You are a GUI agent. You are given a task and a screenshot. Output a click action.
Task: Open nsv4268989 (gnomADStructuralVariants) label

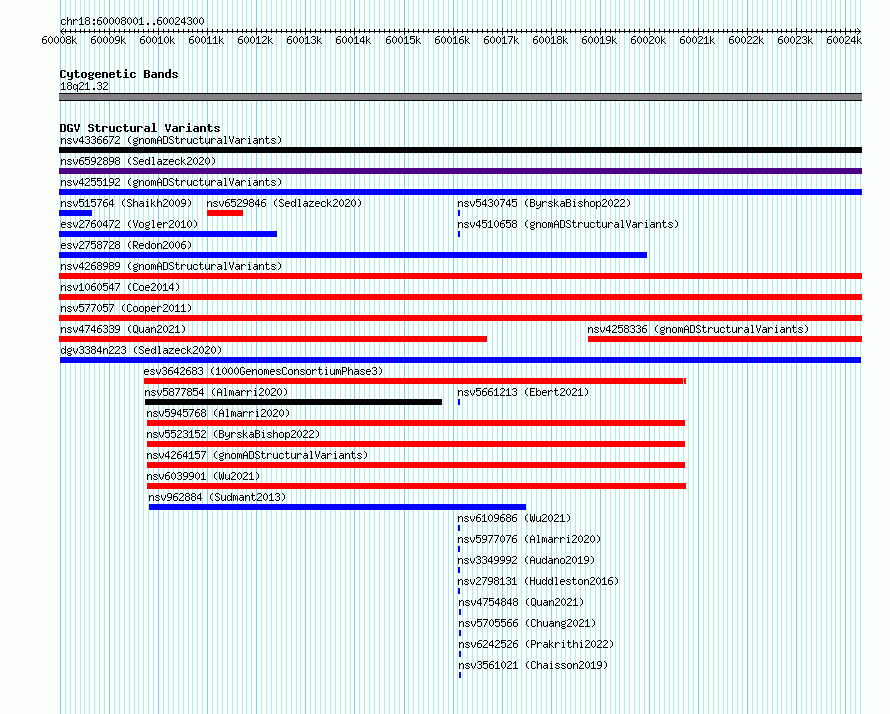(x=171, y=266)
